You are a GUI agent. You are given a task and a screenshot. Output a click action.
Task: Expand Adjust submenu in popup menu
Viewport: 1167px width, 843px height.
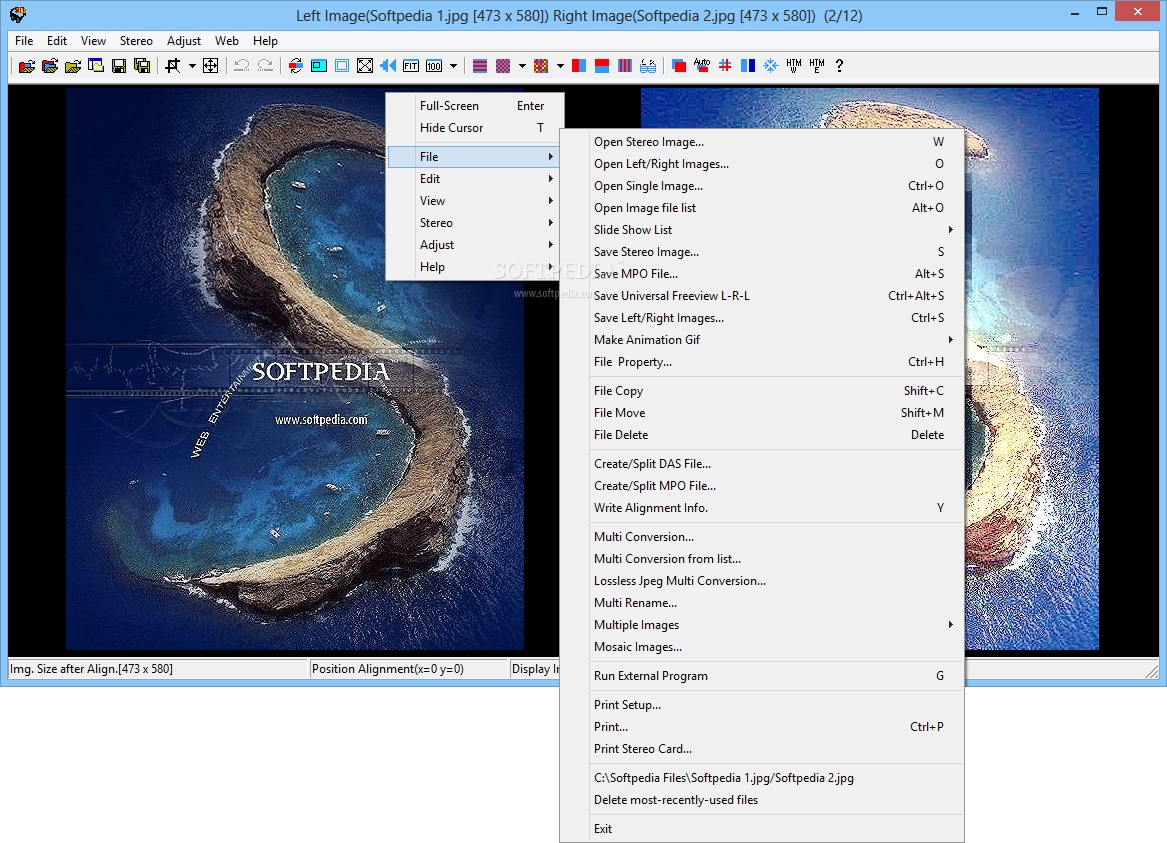[x=473, y=245]
